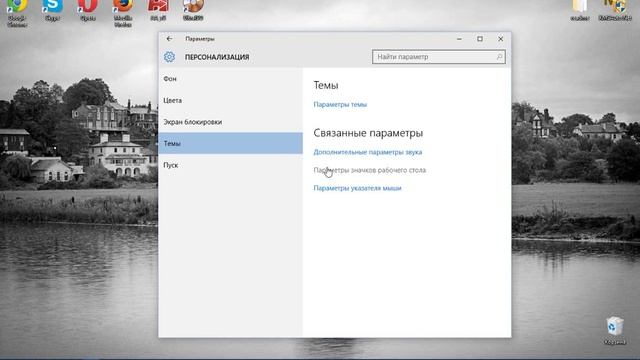640x360 pixels.
Task: Launch the Skype desktop shortcut
Action: coord(53,10)
